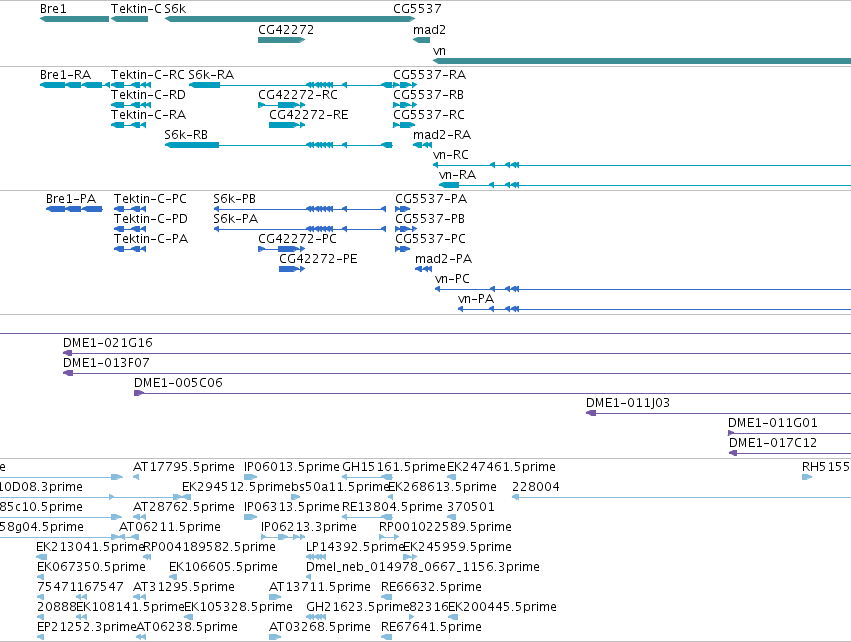Click the S6k-PA protein label
851x642 pixels.
[x=236, y=219]
